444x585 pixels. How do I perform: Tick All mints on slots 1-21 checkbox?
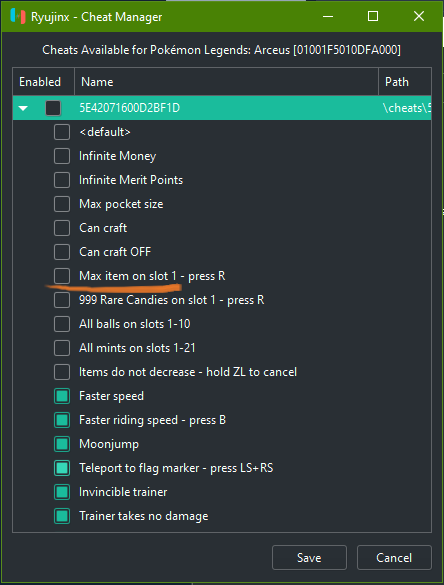point(62,348)
